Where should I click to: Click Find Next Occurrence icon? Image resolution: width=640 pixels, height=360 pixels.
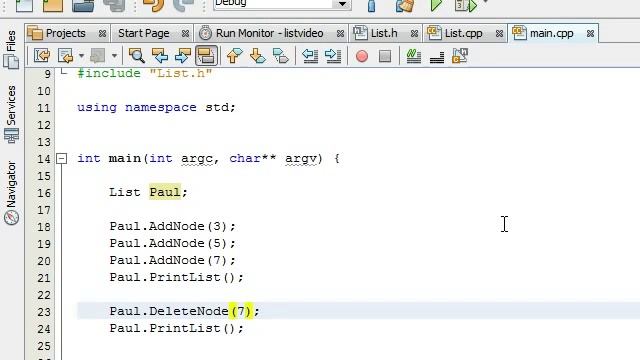pos(182,56)
